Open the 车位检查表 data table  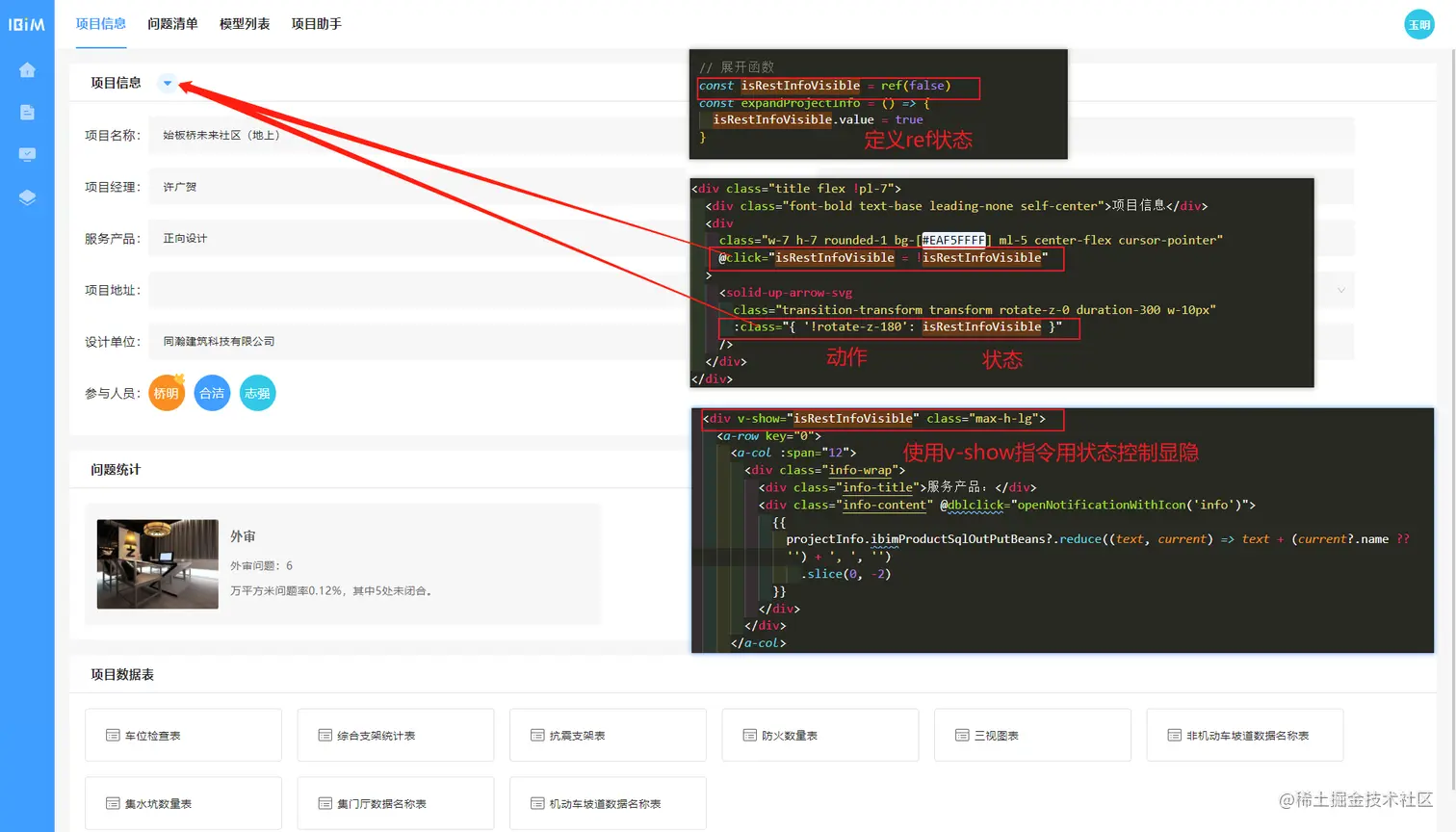coord(184,736)
